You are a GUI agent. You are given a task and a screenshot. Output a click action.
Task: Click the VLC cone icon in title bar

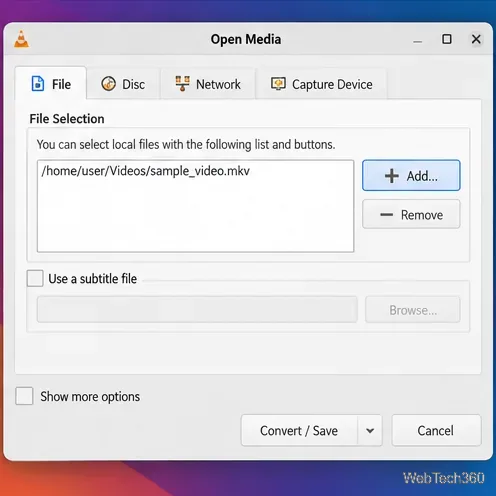(22, 39)
